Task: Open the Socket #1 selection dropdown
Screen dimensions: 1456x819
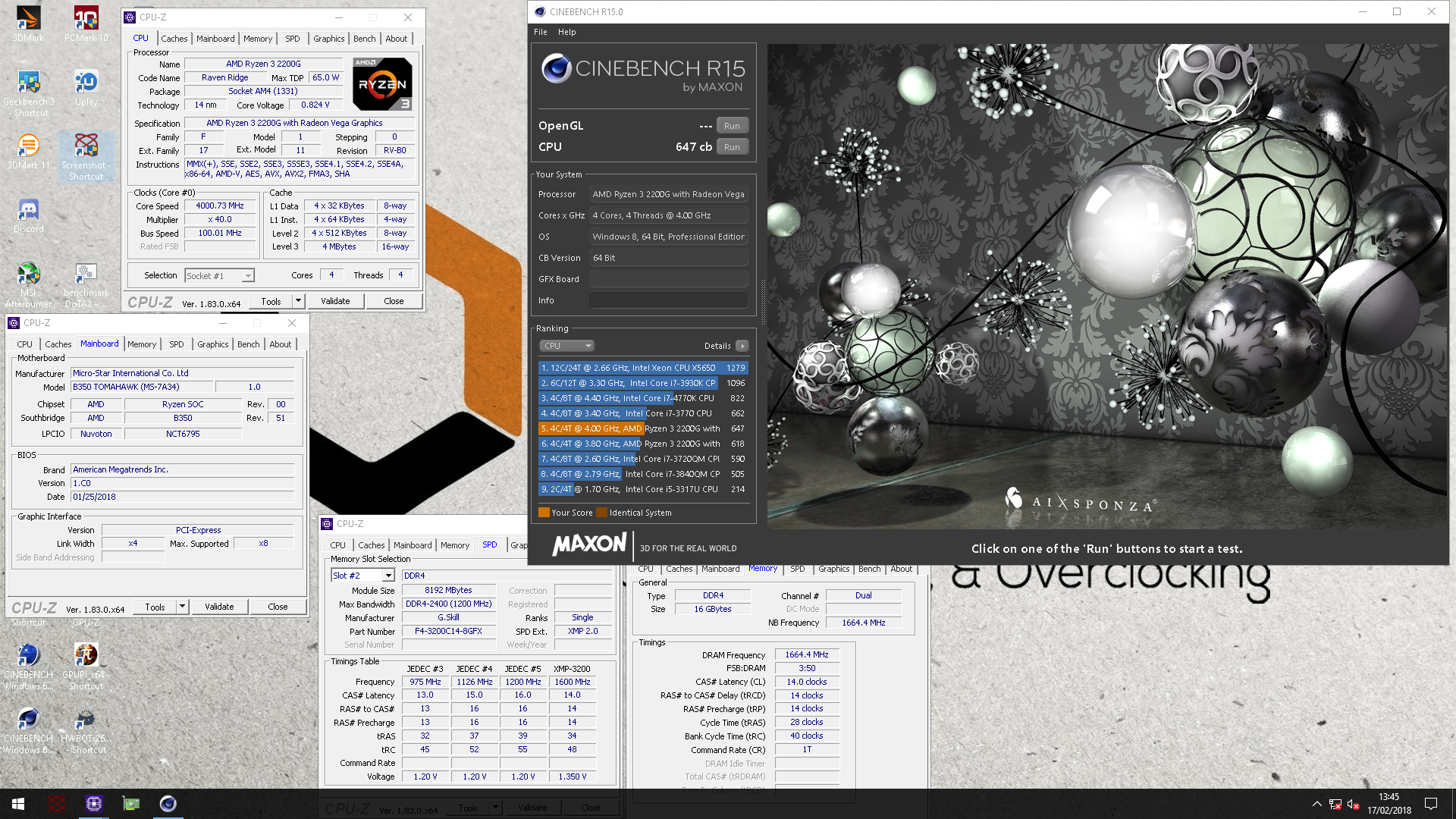Action: point(220,276)
